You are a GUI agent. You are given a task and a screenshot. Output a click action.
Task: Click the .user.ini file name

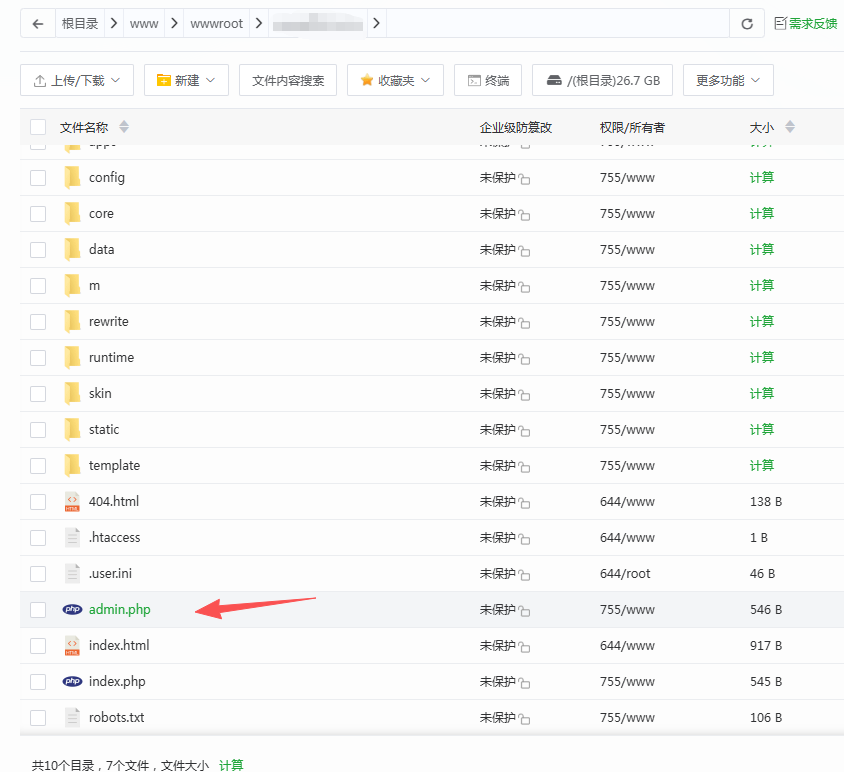tap(110, 573)
